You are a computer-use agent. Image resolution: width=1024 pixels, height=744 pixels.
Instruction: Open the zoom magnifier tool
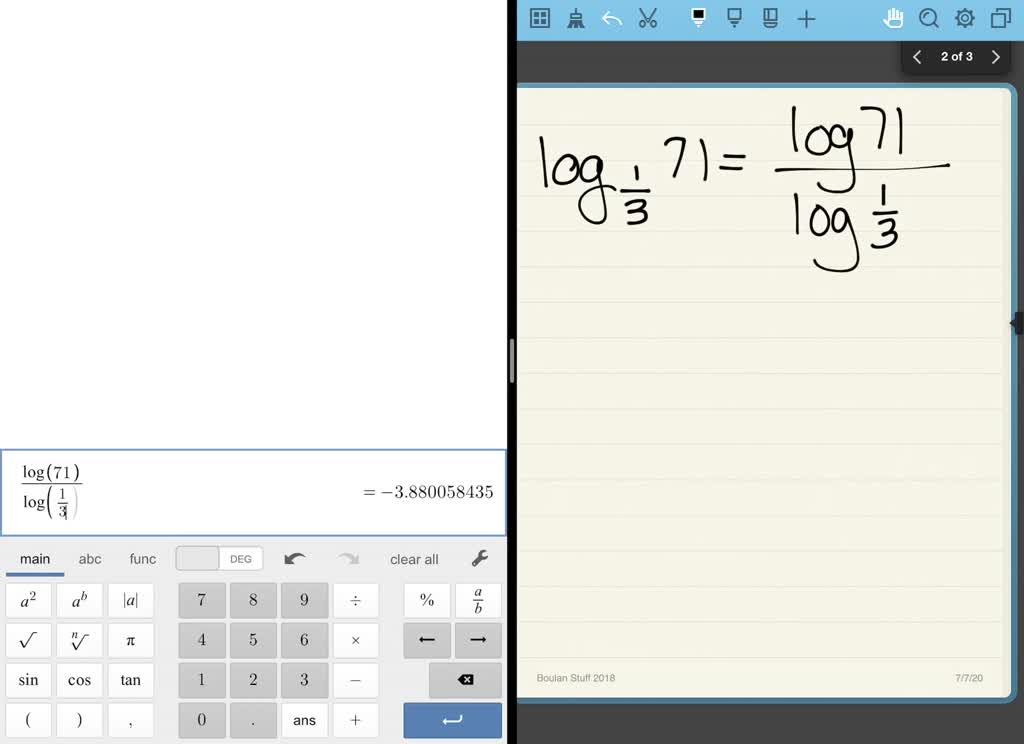coord(929,18)
